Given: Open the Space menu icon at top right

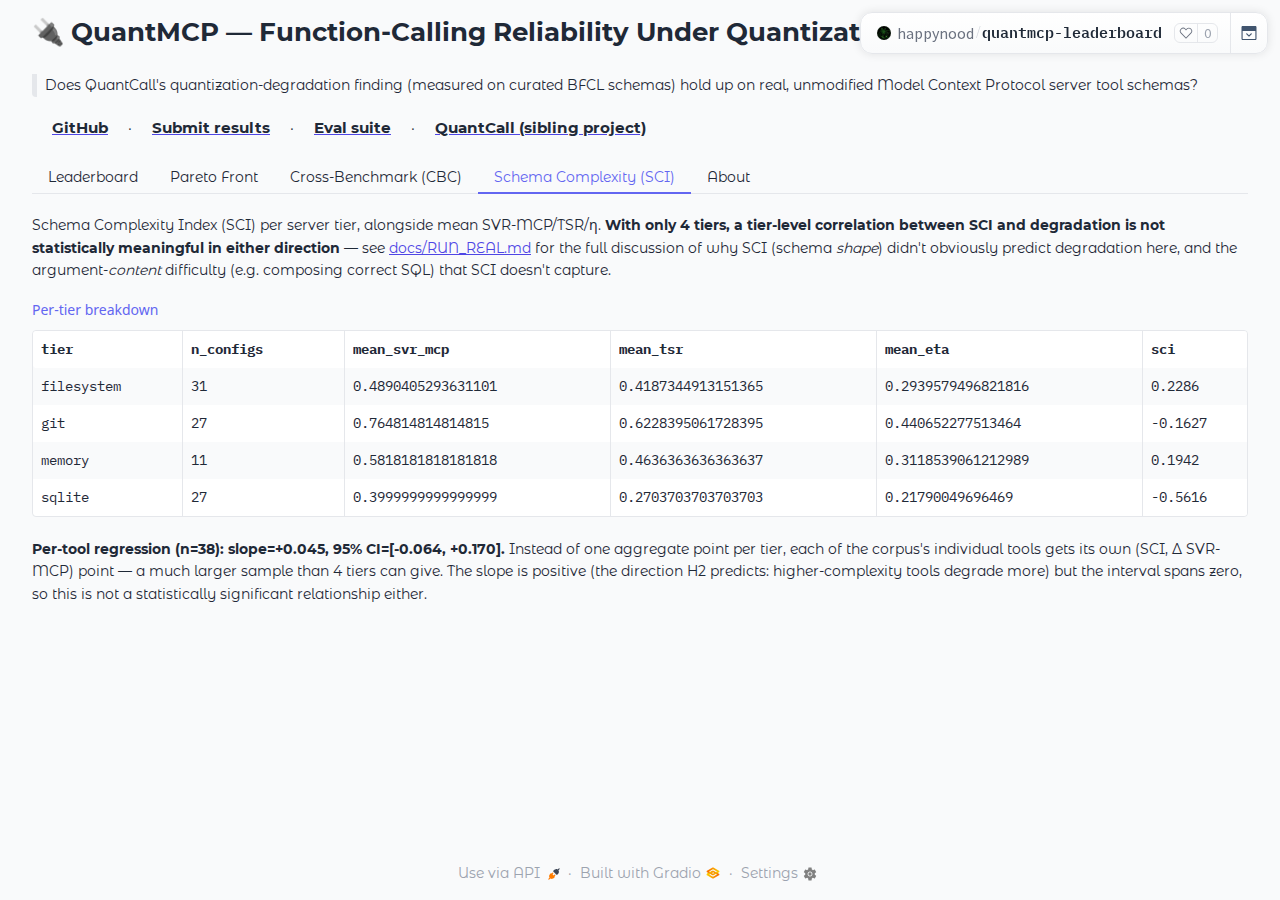Looking at the screenshot, I should tap(1249, 33).
